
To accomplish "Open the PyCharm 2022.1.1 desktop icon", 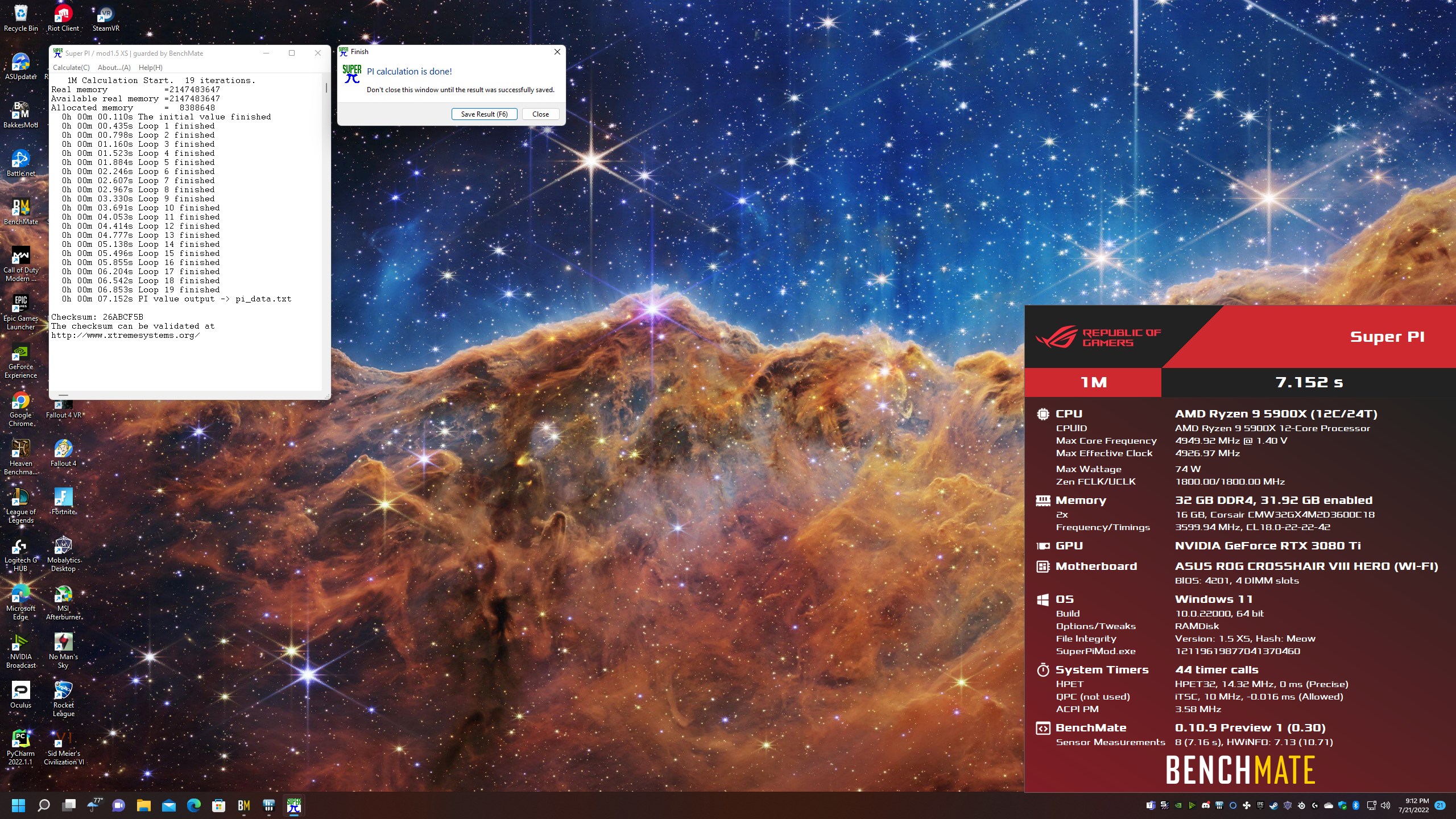I will 21,747.
